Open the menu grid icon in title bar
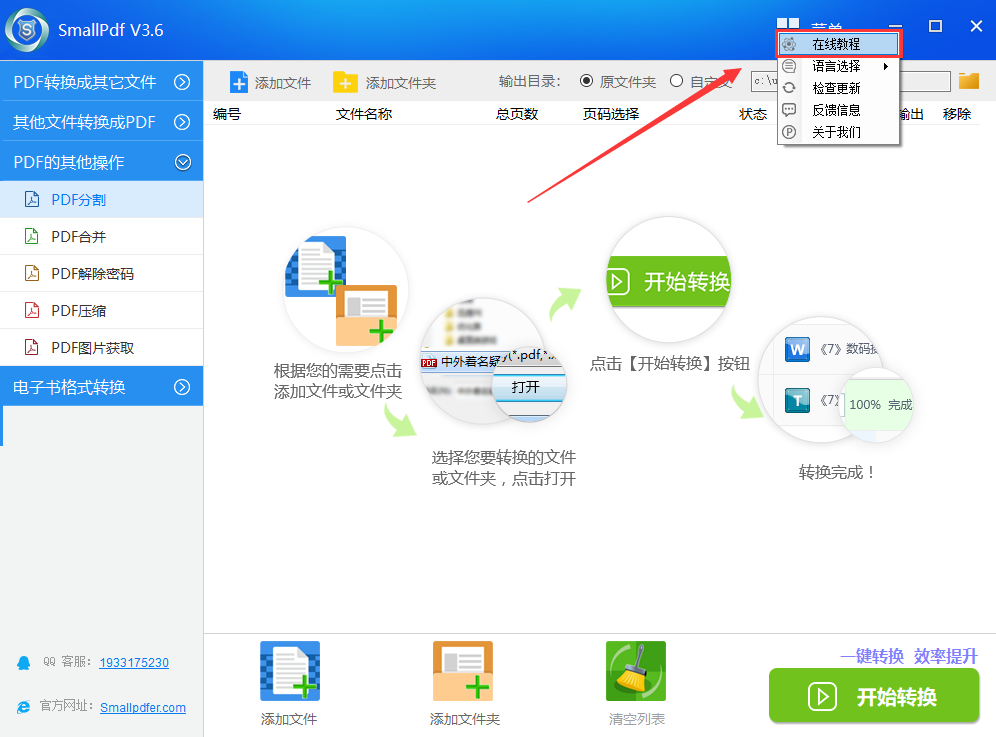The width and height of the screenshot is (996, 737). pyautogui.click(x=788, y=27)
